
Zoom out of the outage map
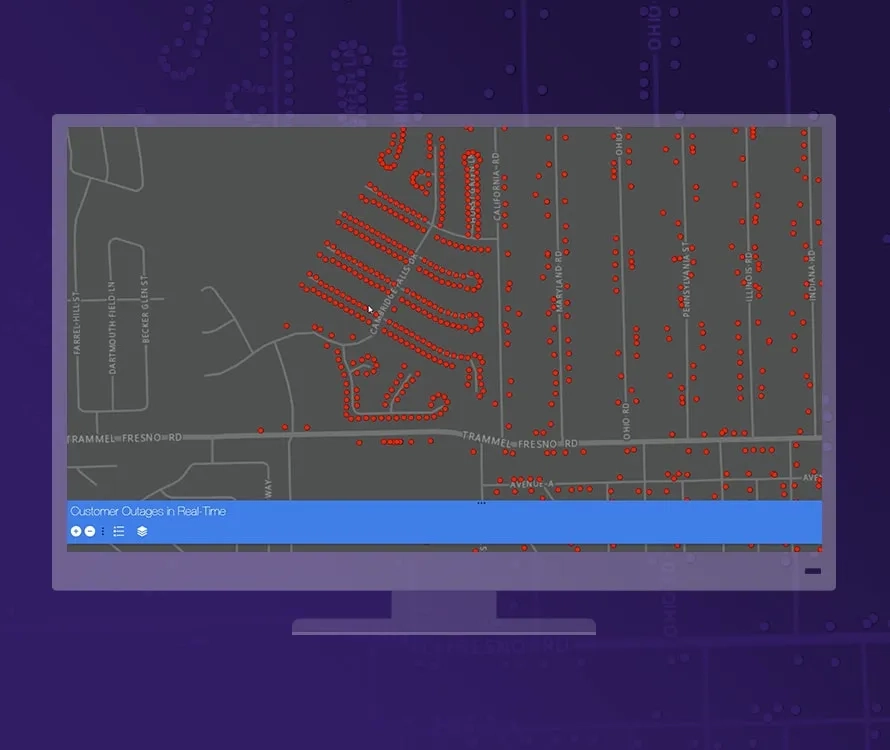pos(90,531)
